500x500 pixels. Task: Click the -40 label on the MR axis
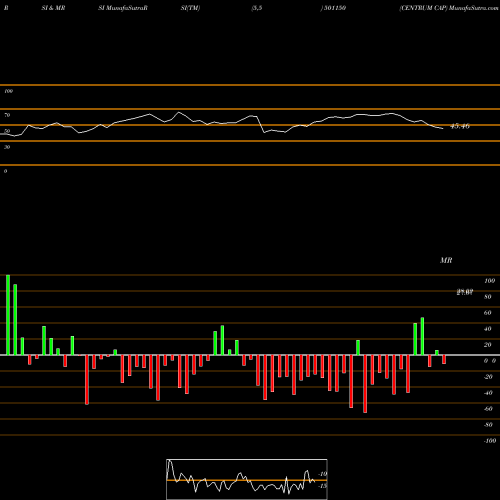488,393
